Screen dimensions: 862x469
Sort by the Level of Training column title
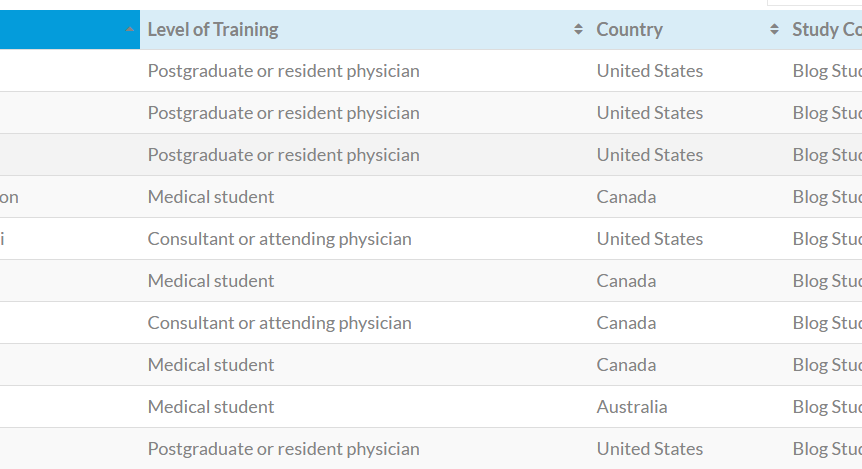213,30
